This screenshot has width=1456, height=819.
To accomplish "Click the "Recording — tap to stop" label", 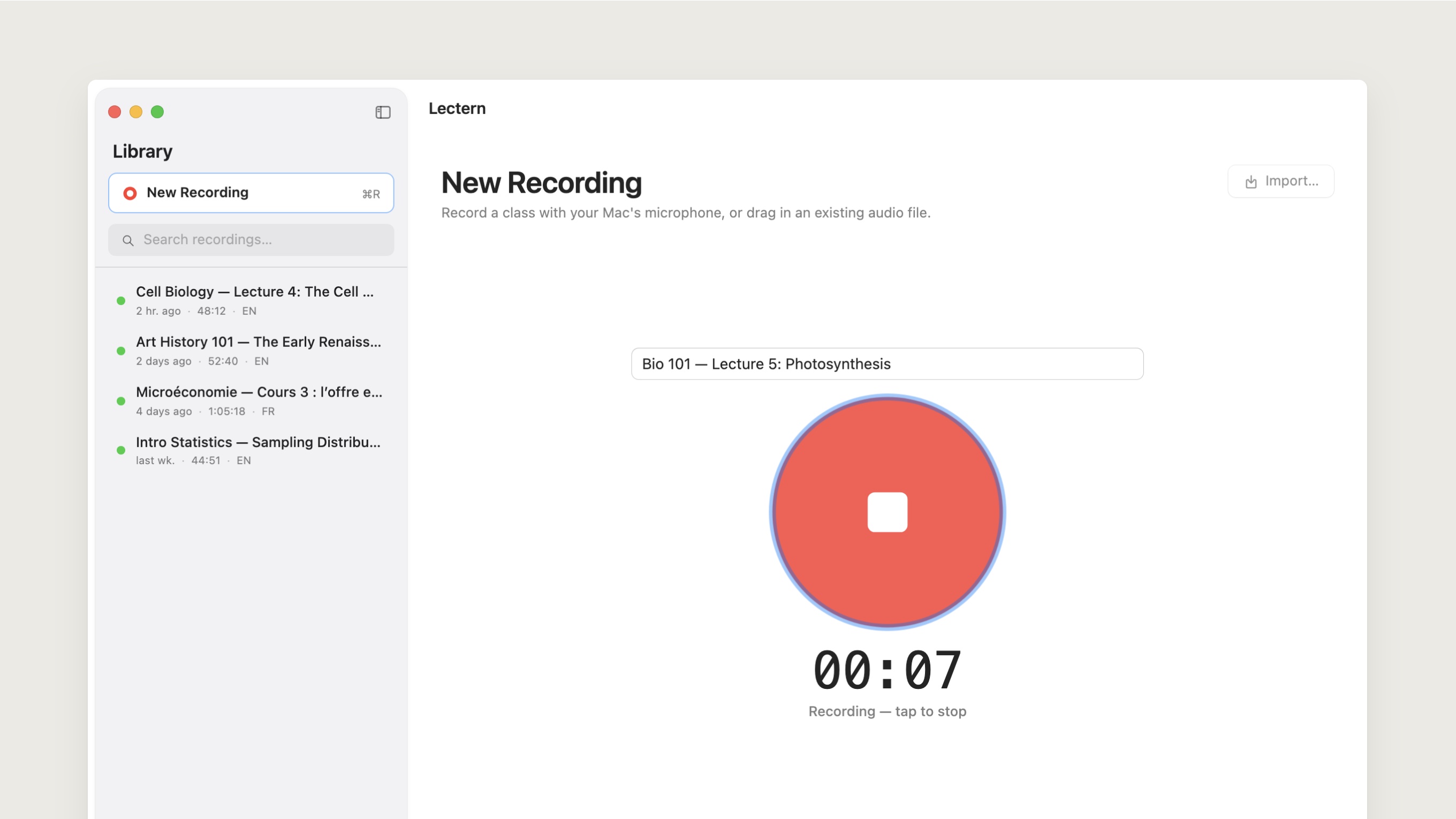I will click(x=887, y=711).
